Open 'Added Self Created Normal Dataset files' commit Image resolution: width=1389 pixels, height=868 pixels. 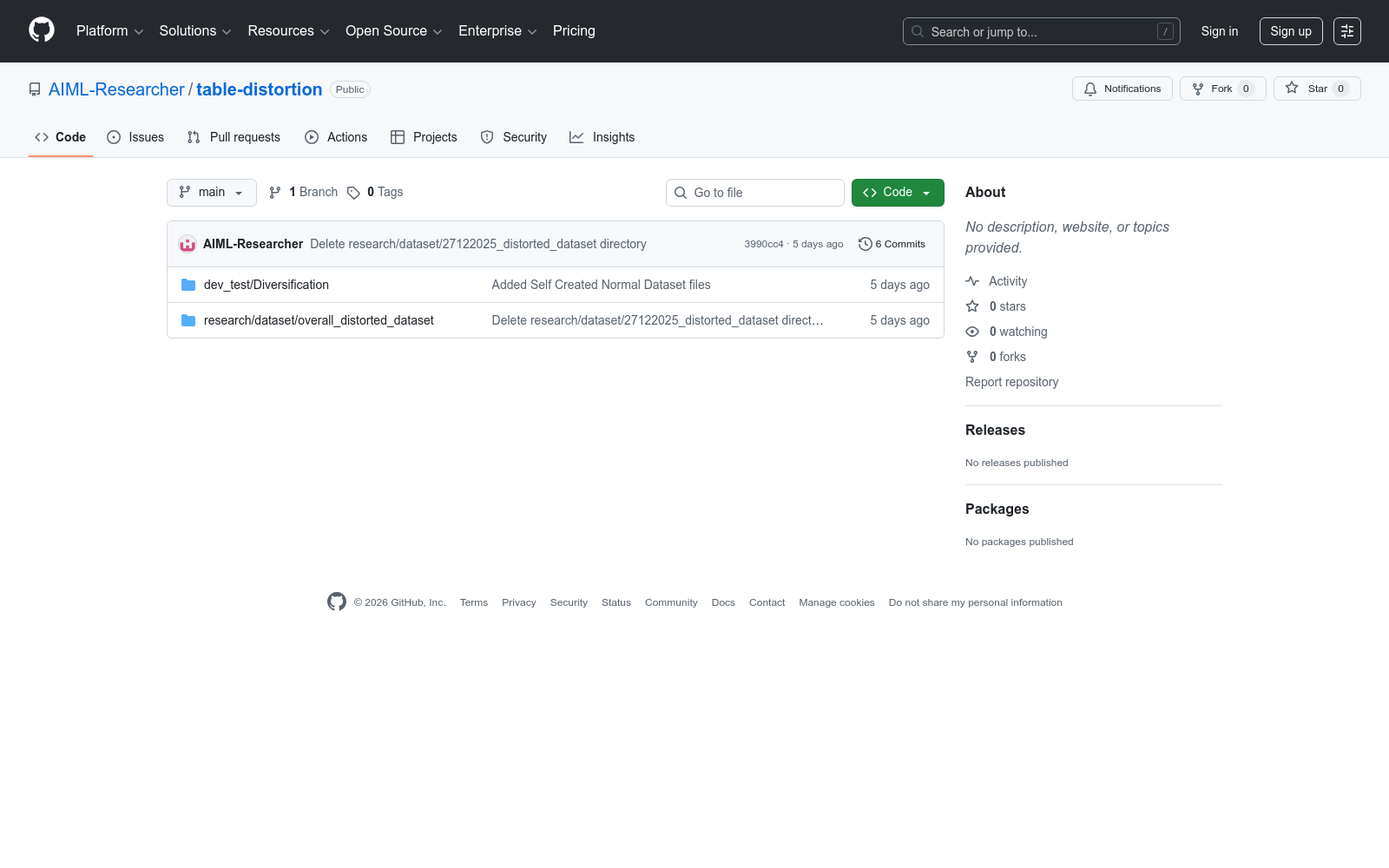point(601,285)
